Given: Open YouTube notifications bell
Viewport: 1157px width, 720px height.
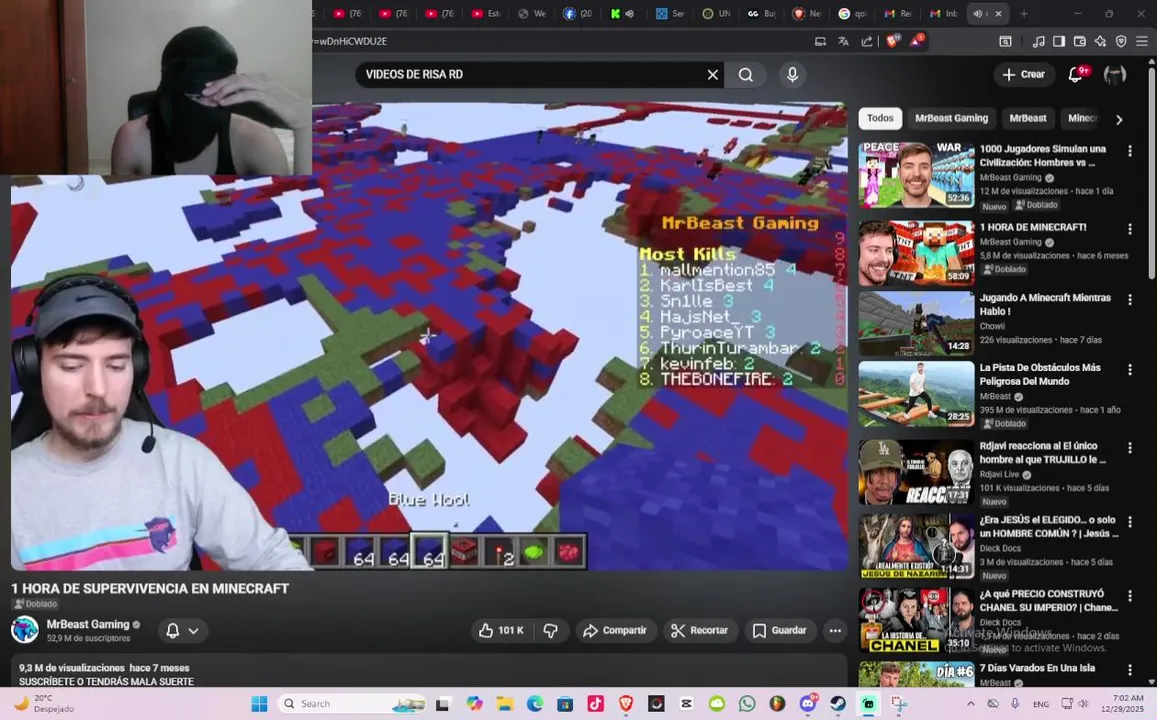Looking at the screenshot, I should pyautogui.click(x=1077, y=74).
